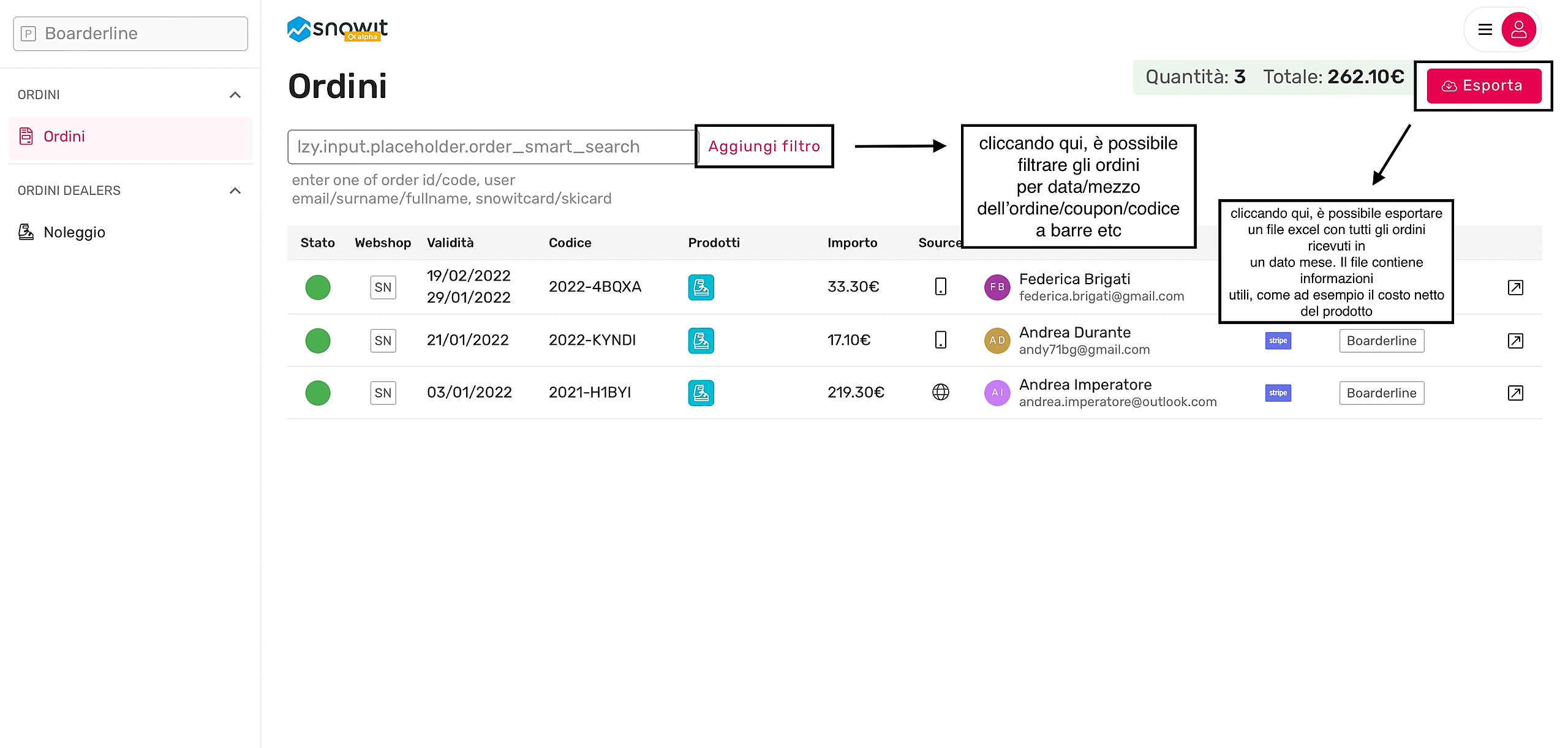
Task: Click the Esporta button
Action: click(x=1483, y=86)
